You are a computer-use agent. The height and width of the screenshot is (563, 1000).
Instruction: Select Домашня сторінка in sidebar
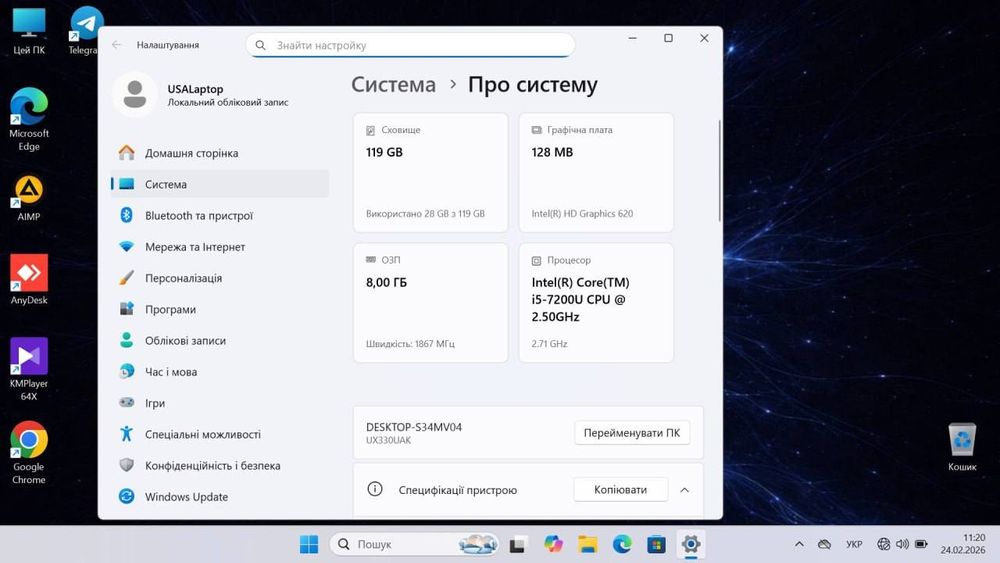click(x=220, y=153)
